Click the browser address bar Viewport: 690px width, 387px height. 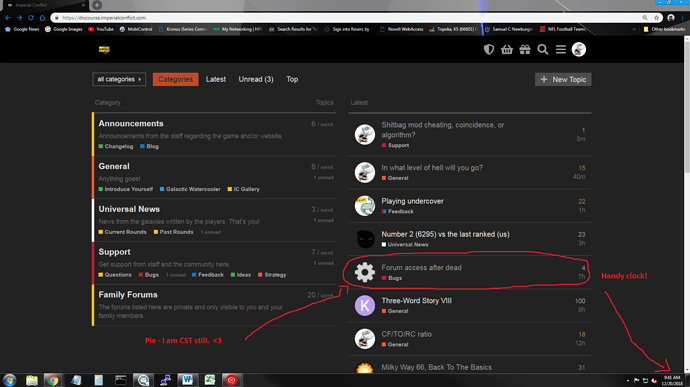pos(348,18)
